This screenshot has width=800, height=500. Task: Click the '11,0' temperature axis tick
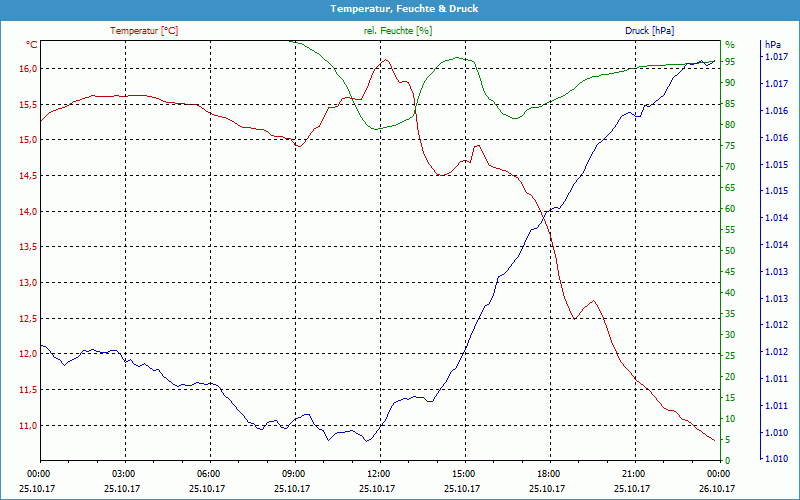(29, 426)
